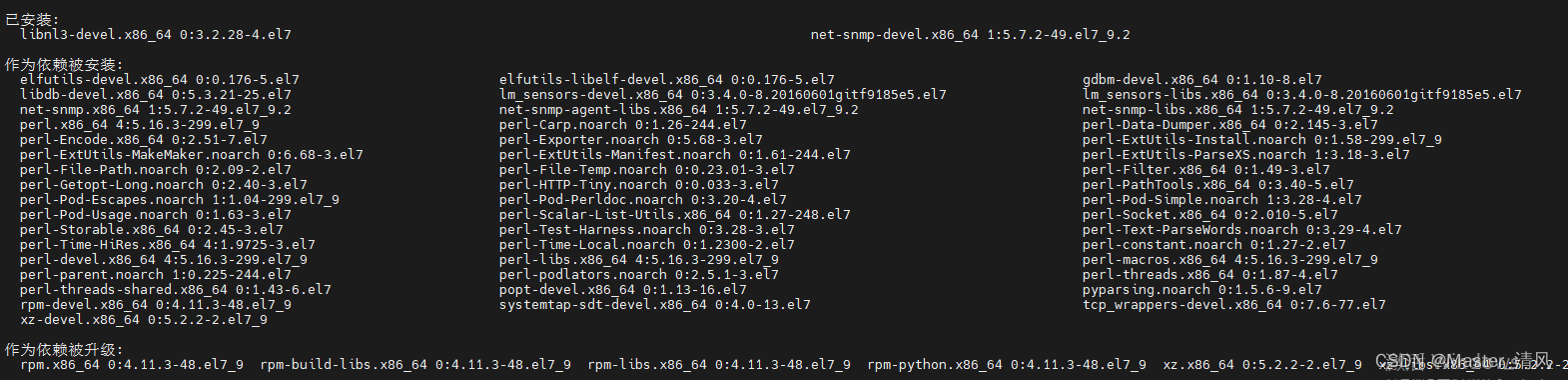
Task: Click the 已安装 heading
Action: (32, 20)
